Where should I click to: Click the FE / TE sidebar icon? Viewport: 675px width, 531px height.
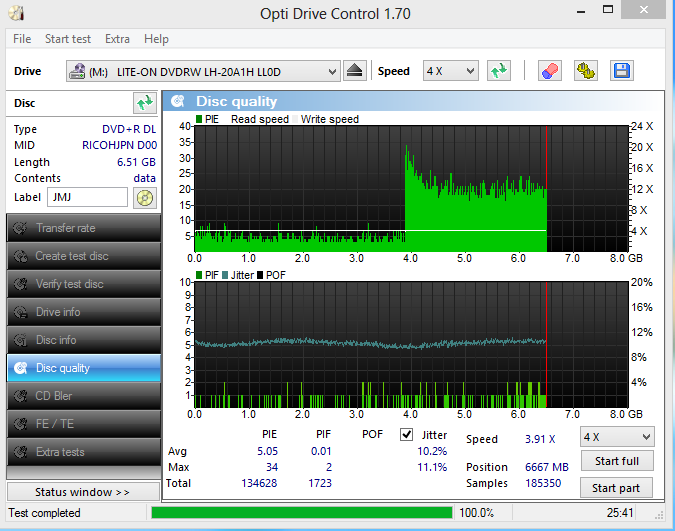pyautogui.click(x=20, y=424)
